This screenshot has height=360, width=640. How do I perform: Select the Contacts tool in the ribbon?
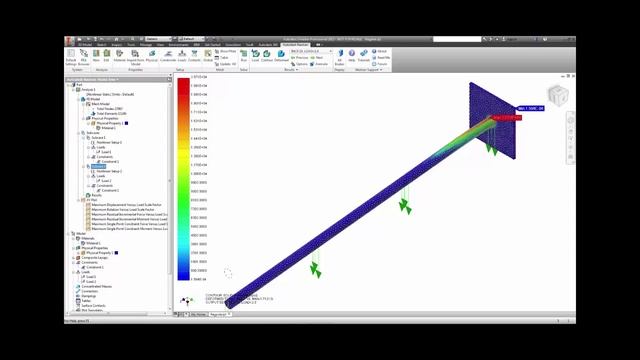(x=194, y=56)
